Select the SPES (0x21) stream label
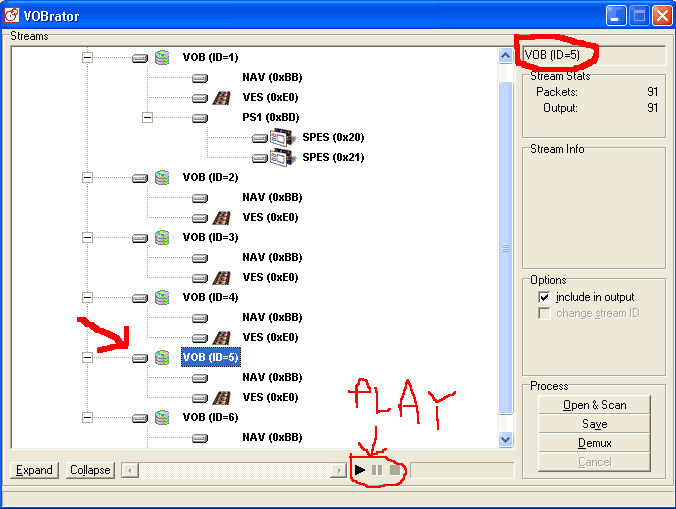The height and width of the screenshot is (509, 676). point(333,157)
